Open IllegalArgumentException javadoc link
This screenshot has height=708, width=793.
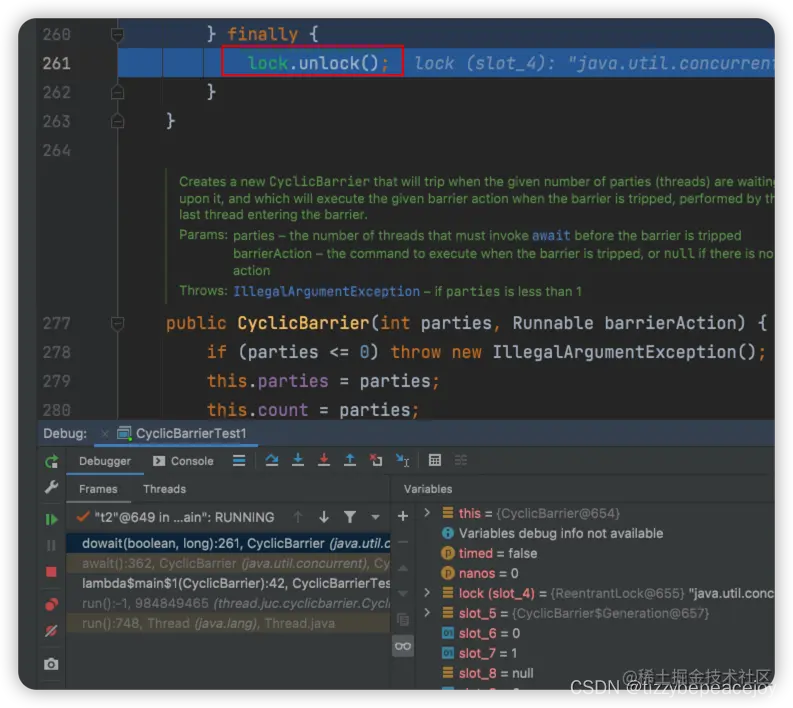[326, 292]
